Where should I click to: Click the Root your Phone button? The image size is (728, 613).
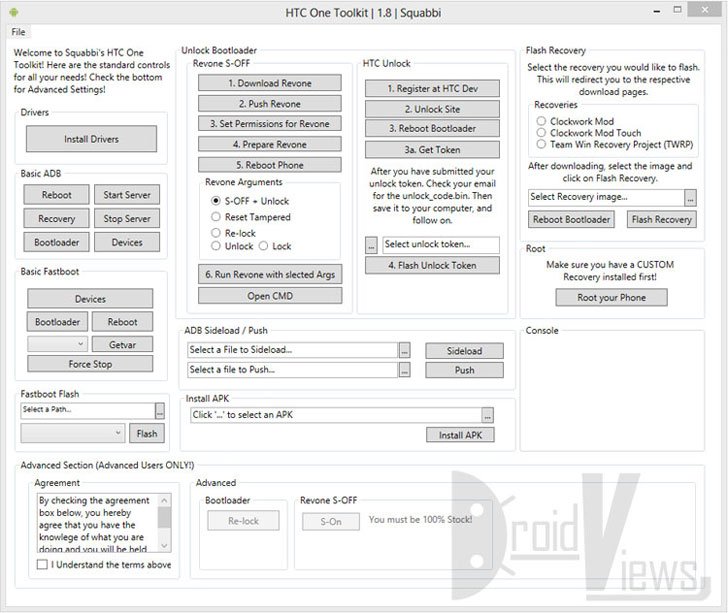611,297
